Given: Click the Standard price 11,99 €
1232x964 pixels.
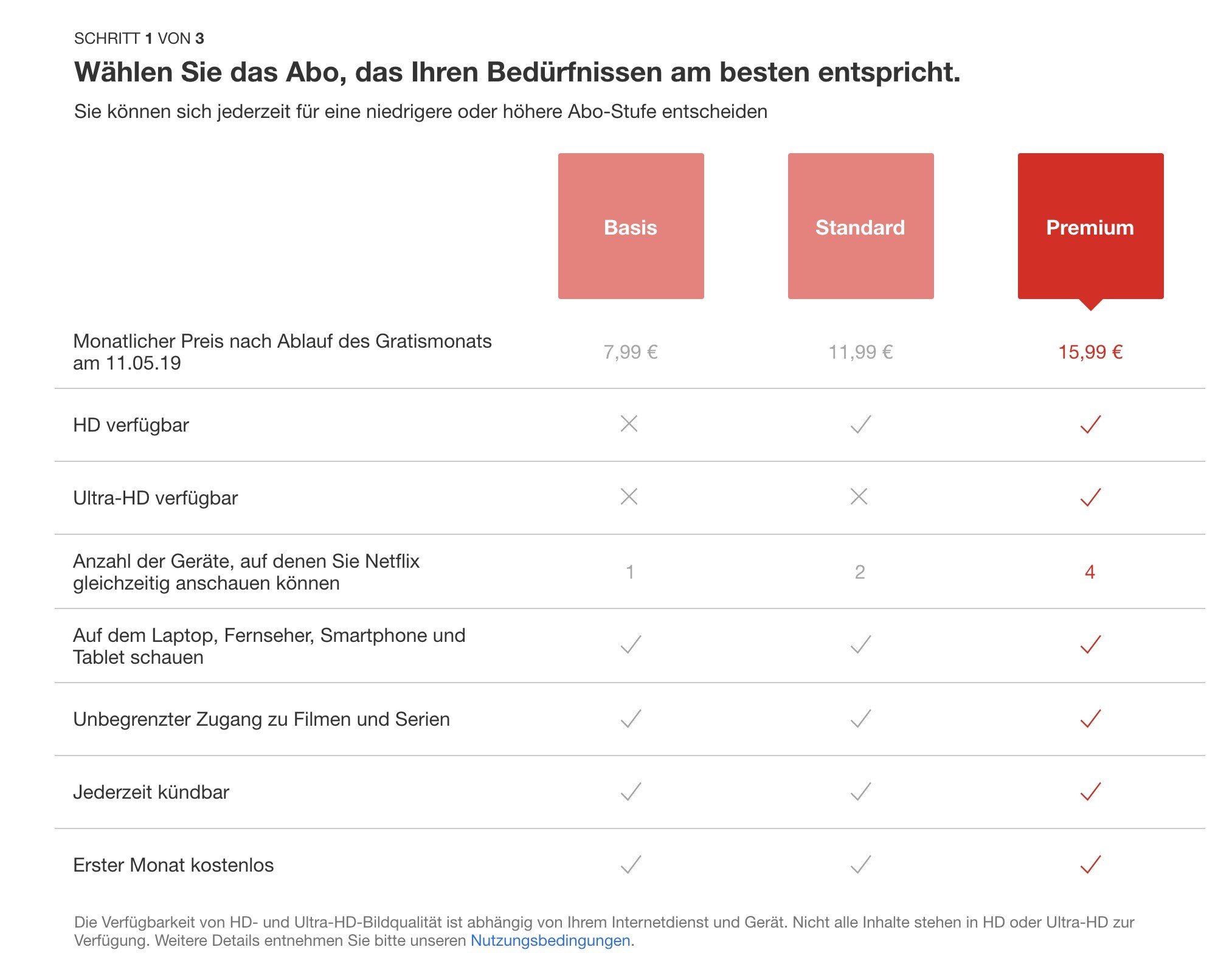Looking at the screenshot, I should click(860, 352).
